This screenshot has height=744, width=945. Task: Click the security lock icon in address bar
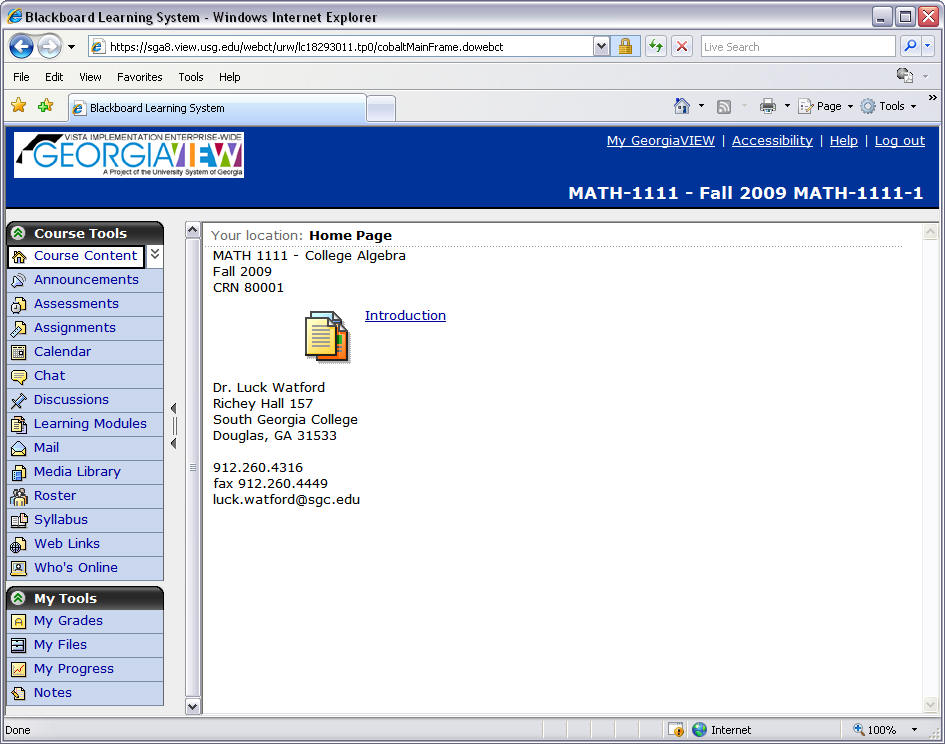click(625, 46)
